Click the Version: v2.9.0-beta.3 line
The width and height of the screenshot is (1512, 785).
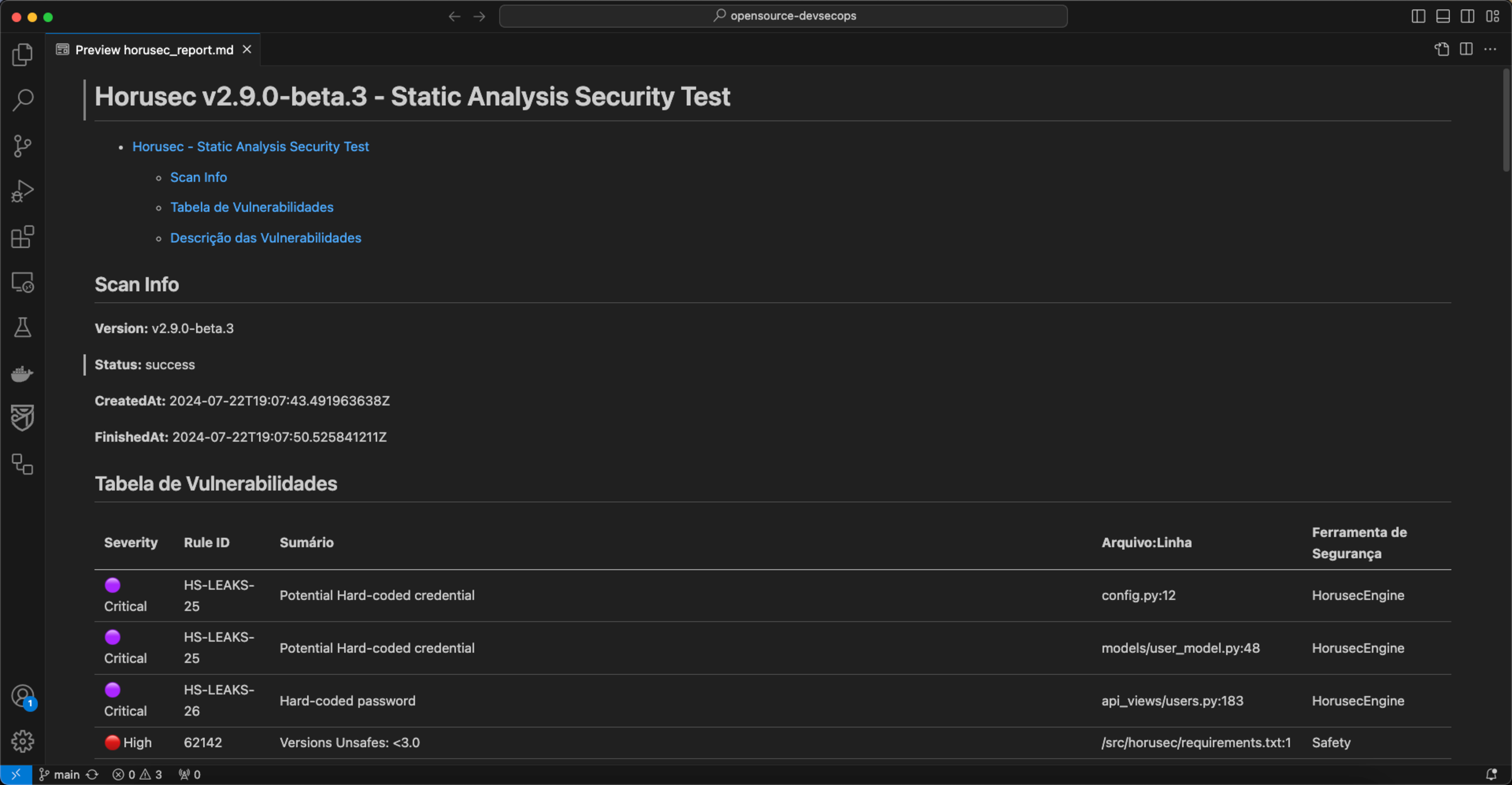click(x=164, y=329)
